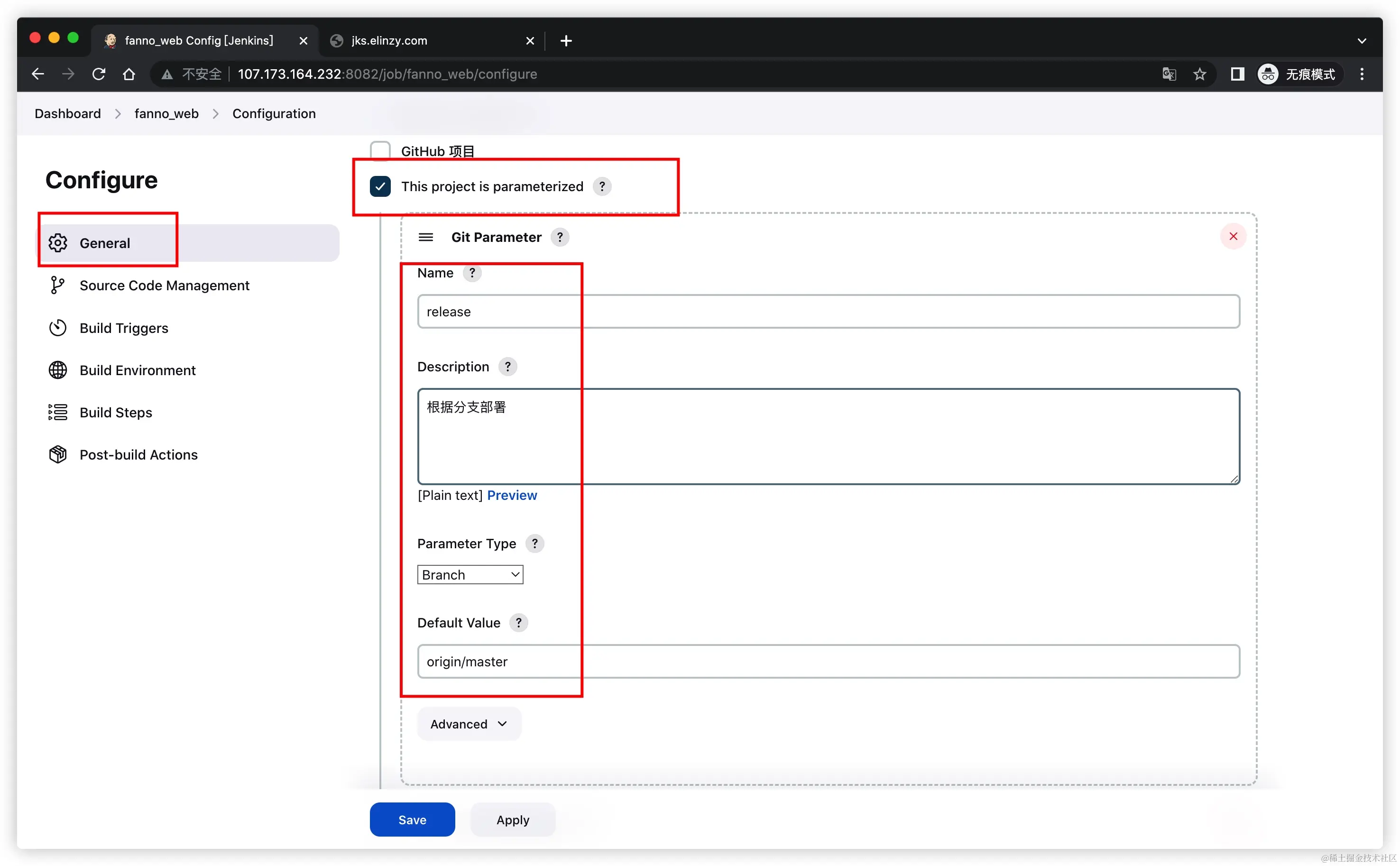Expand the chevron after Dashboard breadcrumb
Screen dimensions: 1400x866
tap(118, 114)
